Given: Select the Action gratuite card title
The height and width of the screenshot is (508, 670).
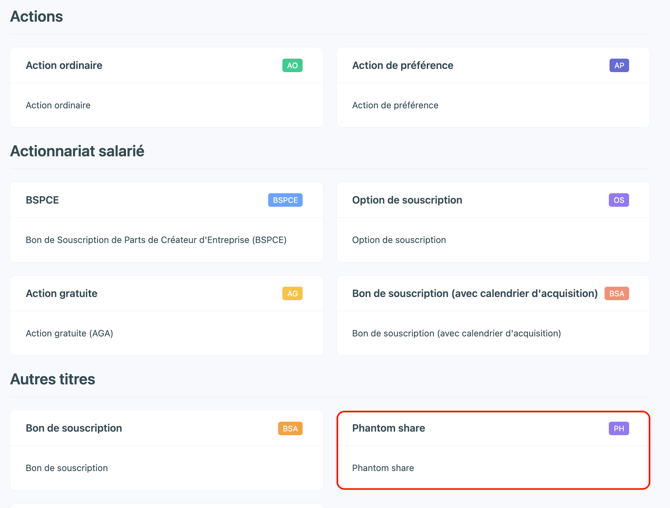Looking at the screenshot, I should point(62,294).
